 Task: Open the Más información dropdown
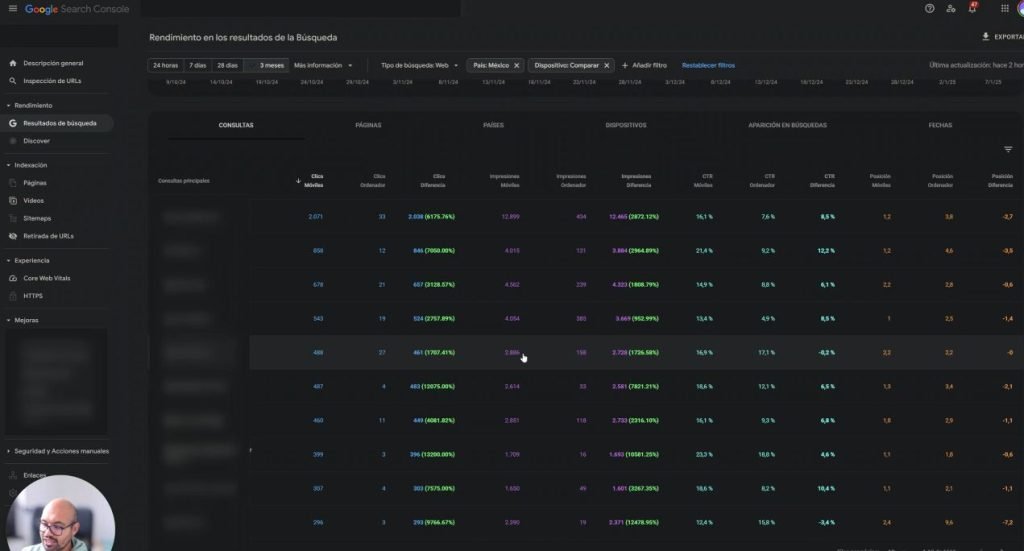[323, 65]
